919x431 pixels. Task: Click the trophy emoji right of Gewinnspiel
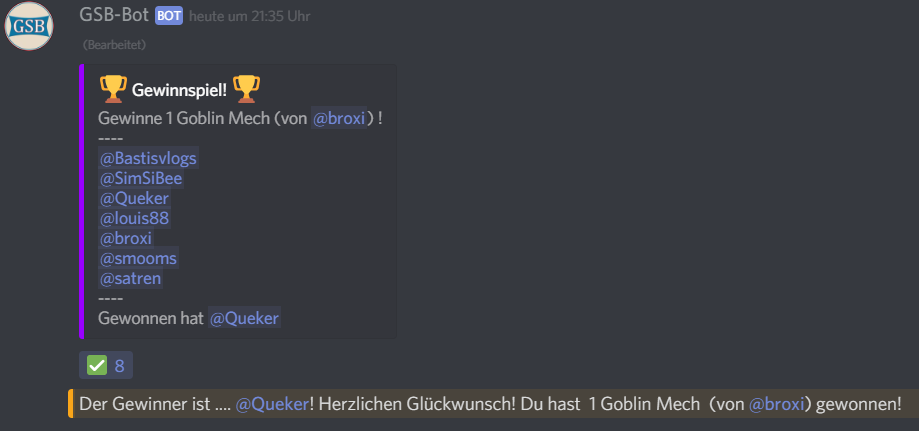coord(246,90)
